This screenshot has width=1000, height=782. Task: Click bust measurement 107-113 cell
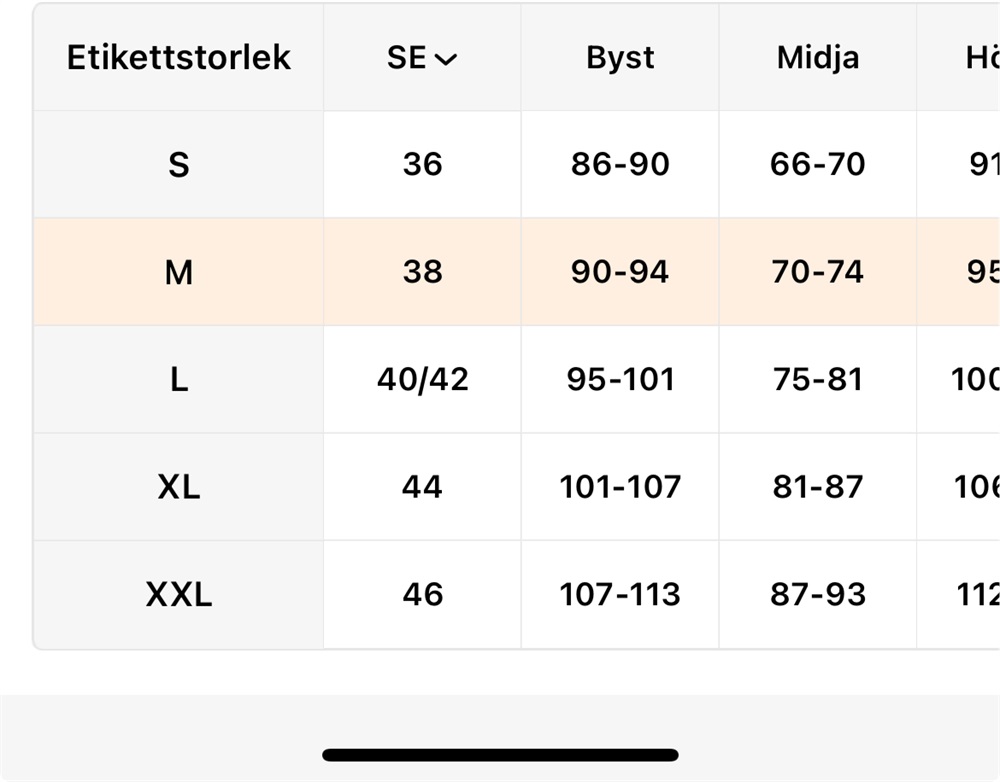point(620,595)
